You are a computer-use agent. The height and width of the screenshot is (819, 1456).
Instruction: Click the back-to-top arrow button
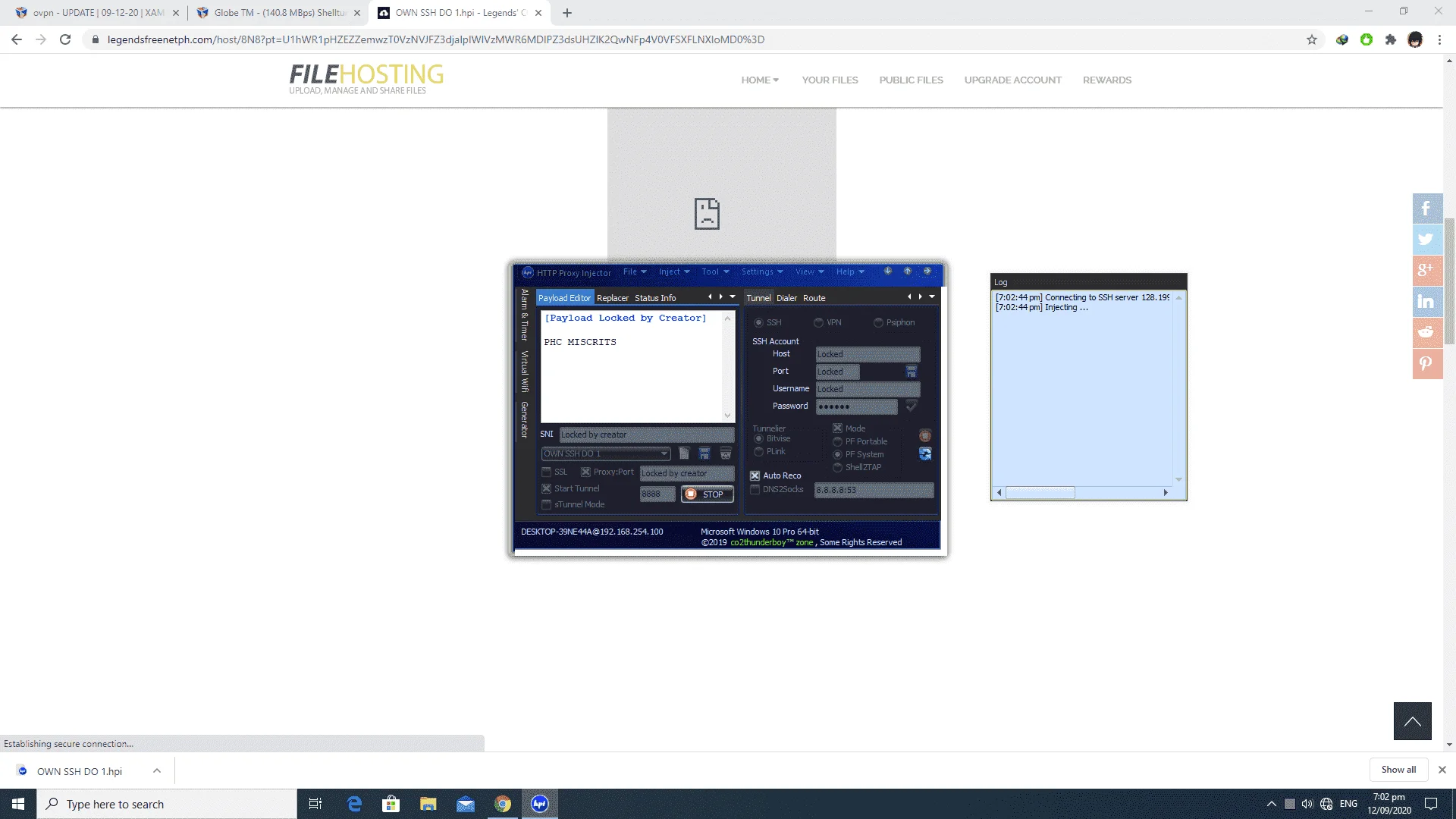click(x=1412, y=721)
